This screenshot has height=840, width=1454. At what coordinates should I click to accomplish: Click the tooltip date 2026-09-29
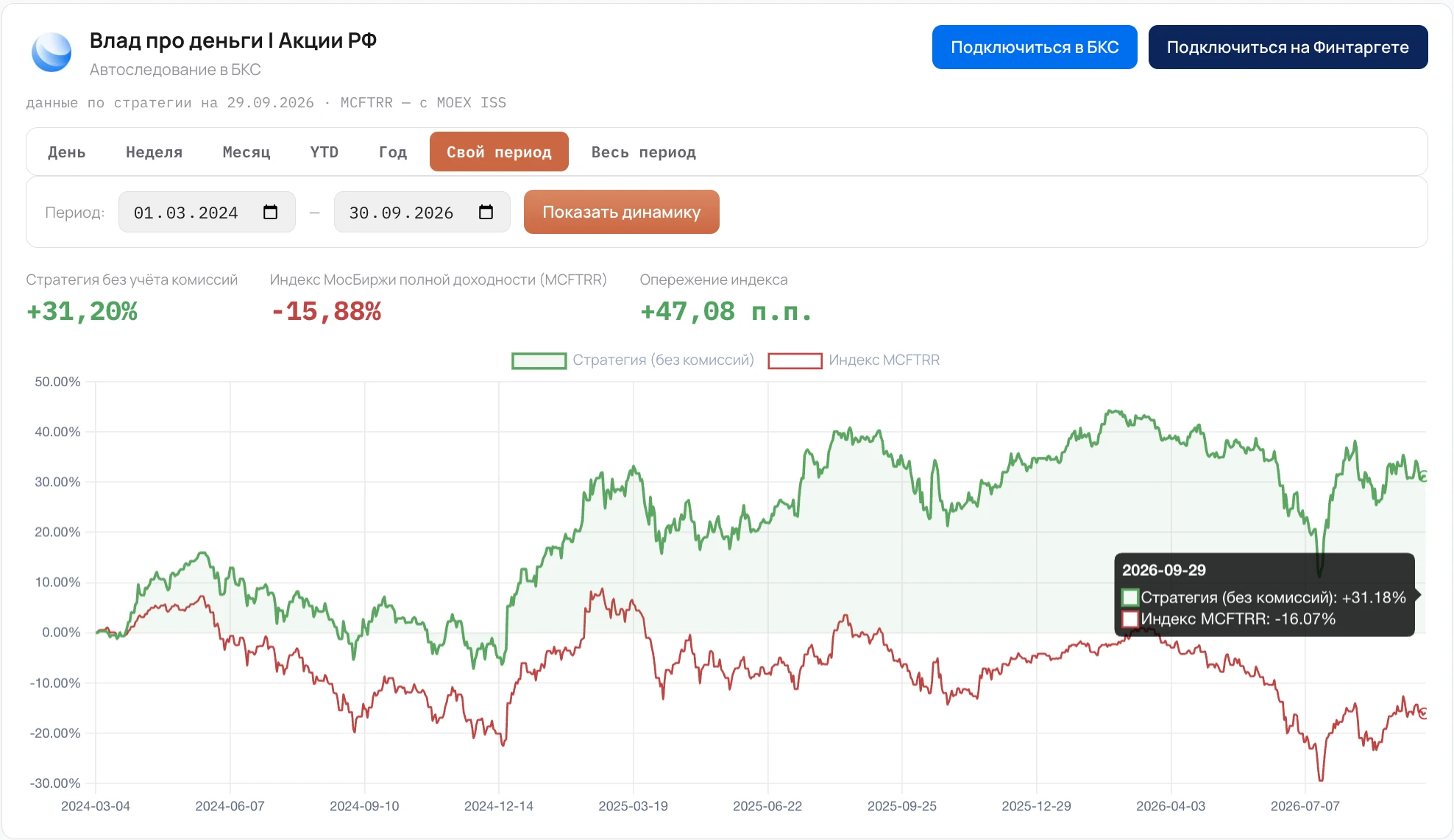coord(1164,570)
